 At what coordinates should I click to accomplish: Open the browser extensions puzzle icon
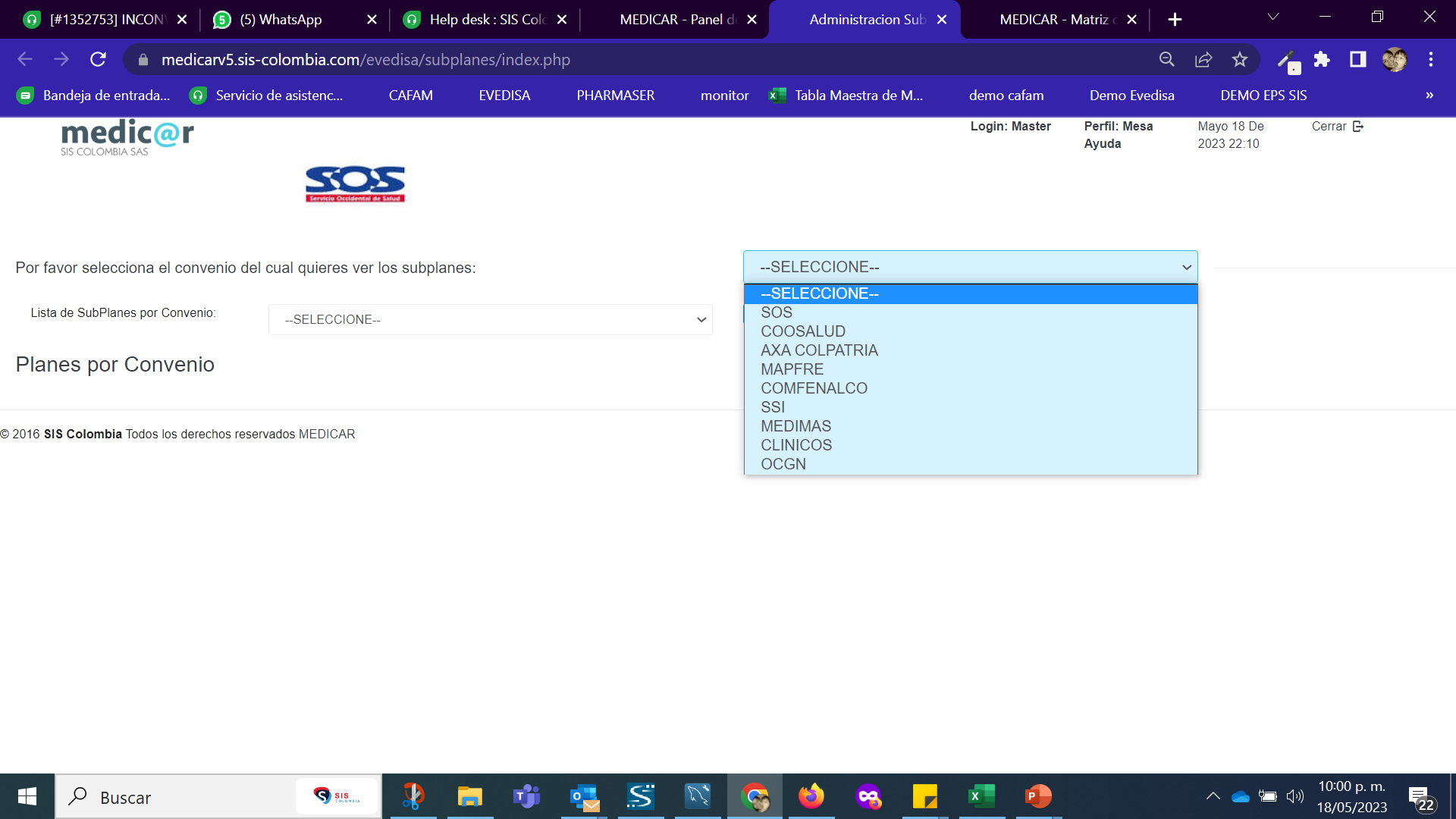(x=1322, y=59)
